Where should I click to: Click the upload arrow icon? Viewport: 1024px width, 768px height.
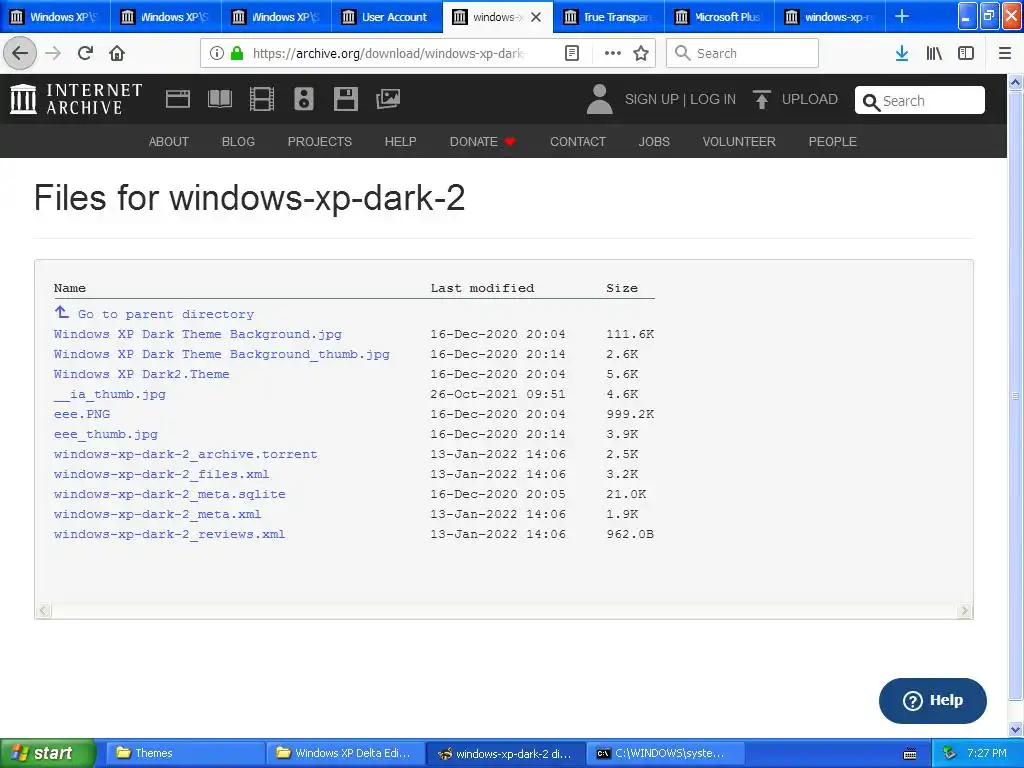(x=761, y=99)
